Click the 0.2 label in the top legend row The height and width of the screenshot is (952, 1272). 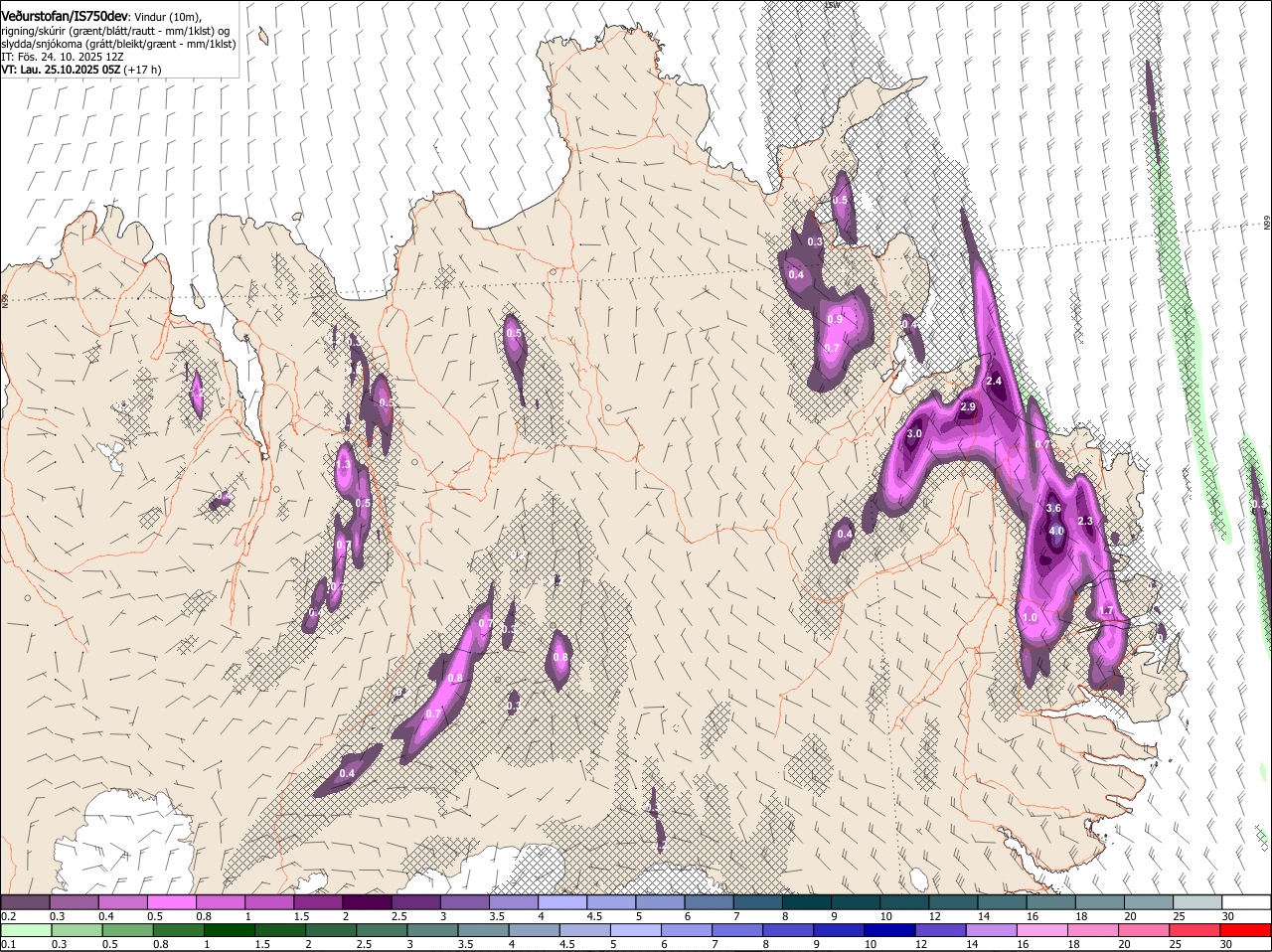tap(8, 916)
